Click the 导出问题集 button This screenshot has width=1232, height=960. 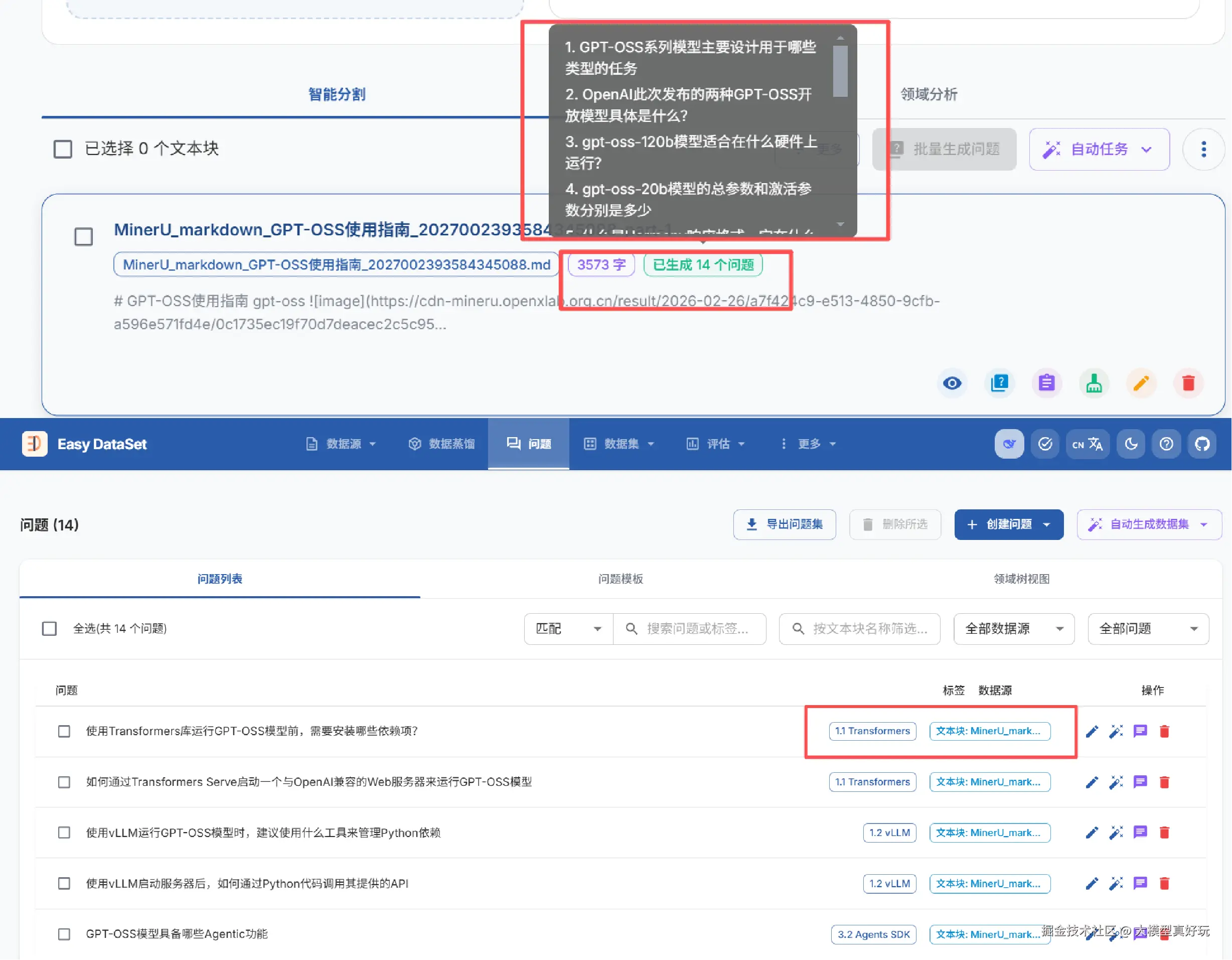click(784, 524)
